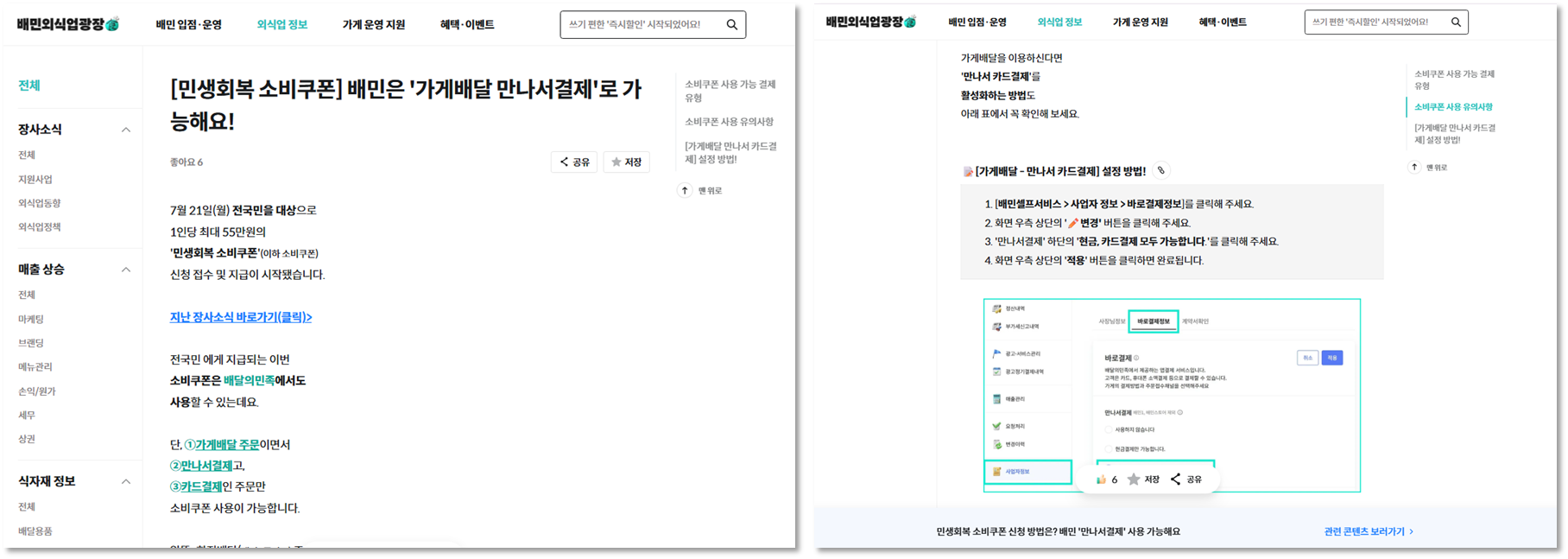The image size is (1568, 559).
Task: Open 외식업 정보 menu in left window
Action: [x=282, y=24]
